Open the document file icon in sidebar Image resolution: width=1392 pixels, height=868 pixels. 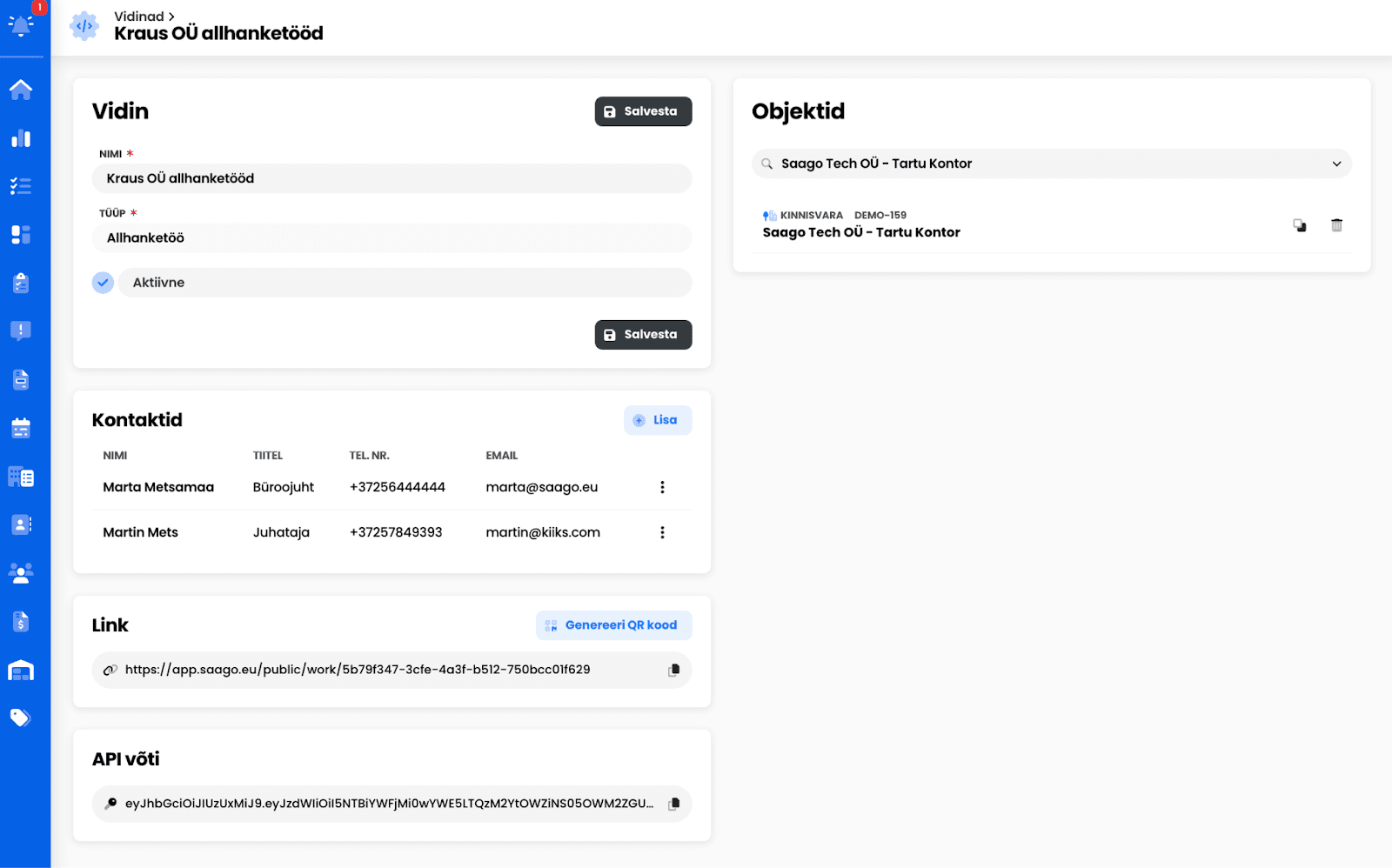(x=21, y=379)
